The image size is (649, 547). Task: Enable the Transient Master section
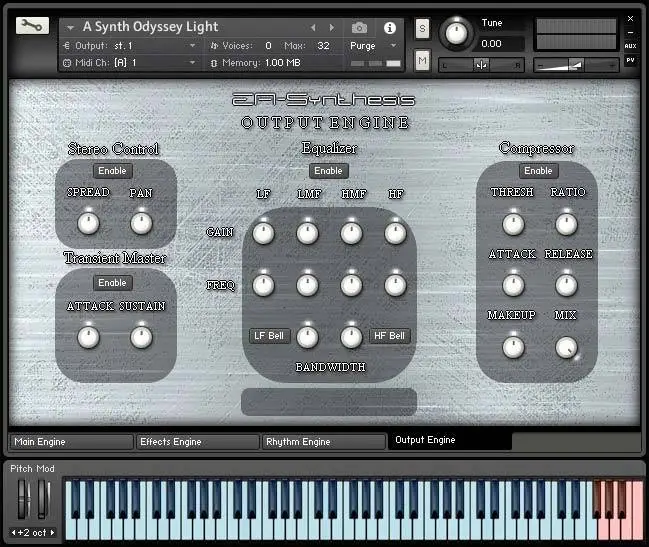112,283
